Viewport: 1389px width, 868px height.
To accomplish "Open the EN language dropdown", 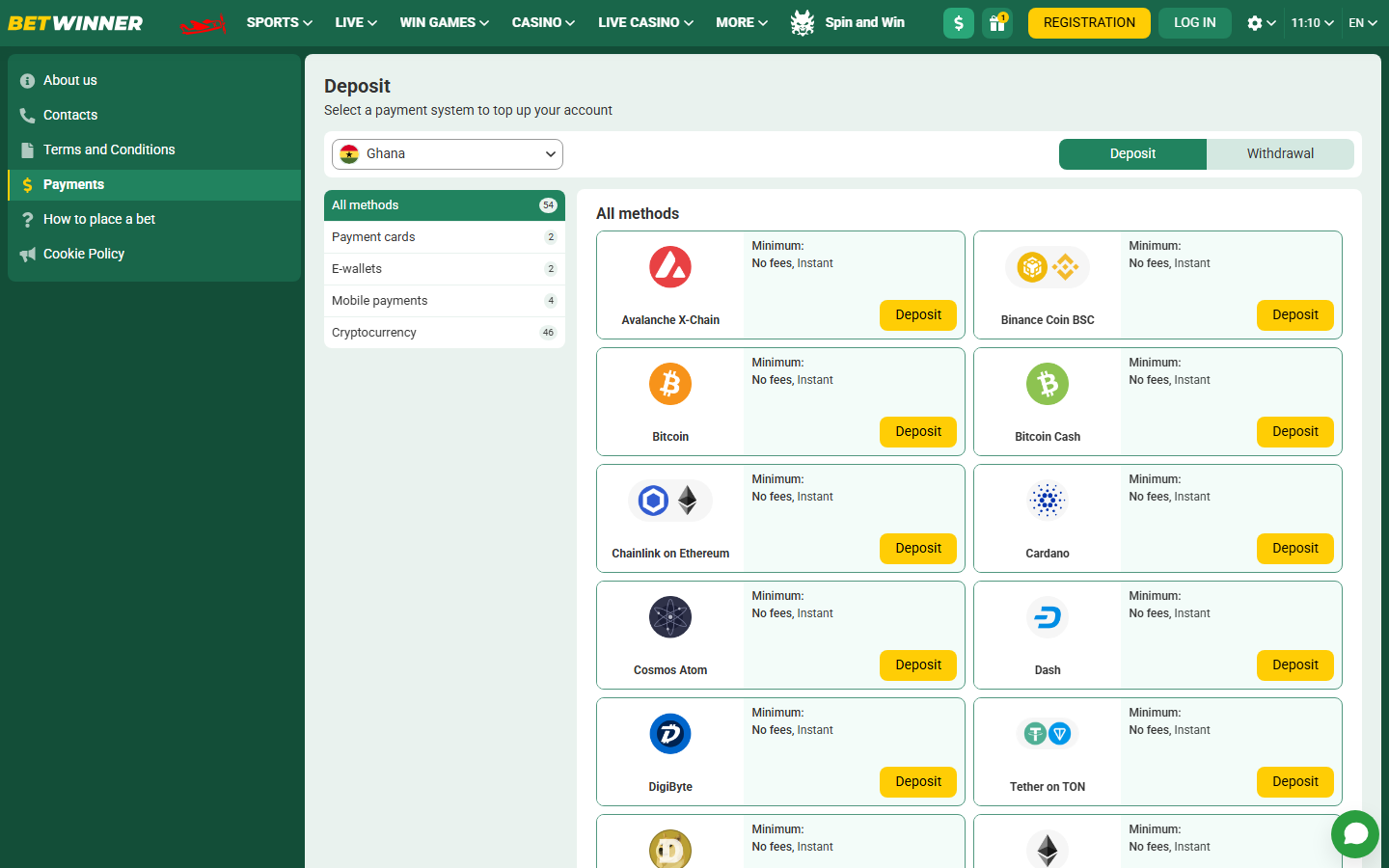I will [1363, 23].
